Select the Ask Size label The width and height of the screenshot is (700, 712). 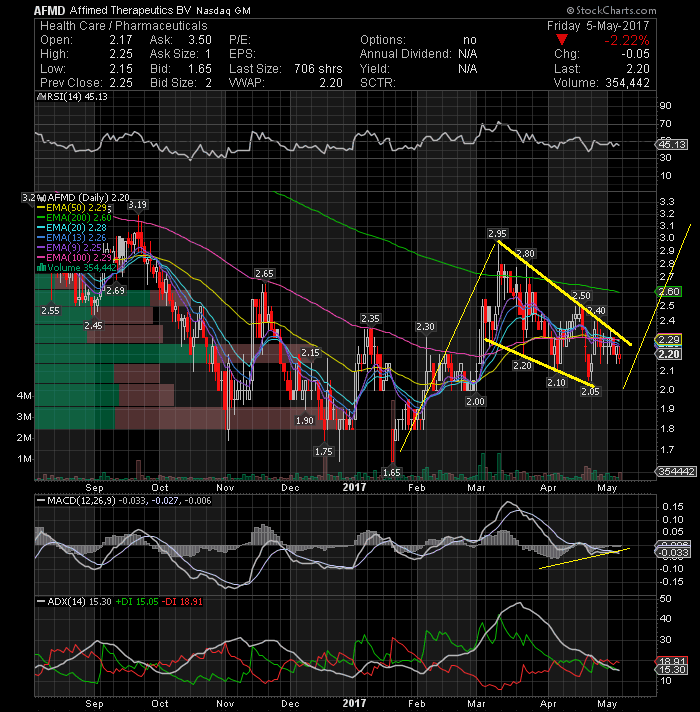pos(174,54)
